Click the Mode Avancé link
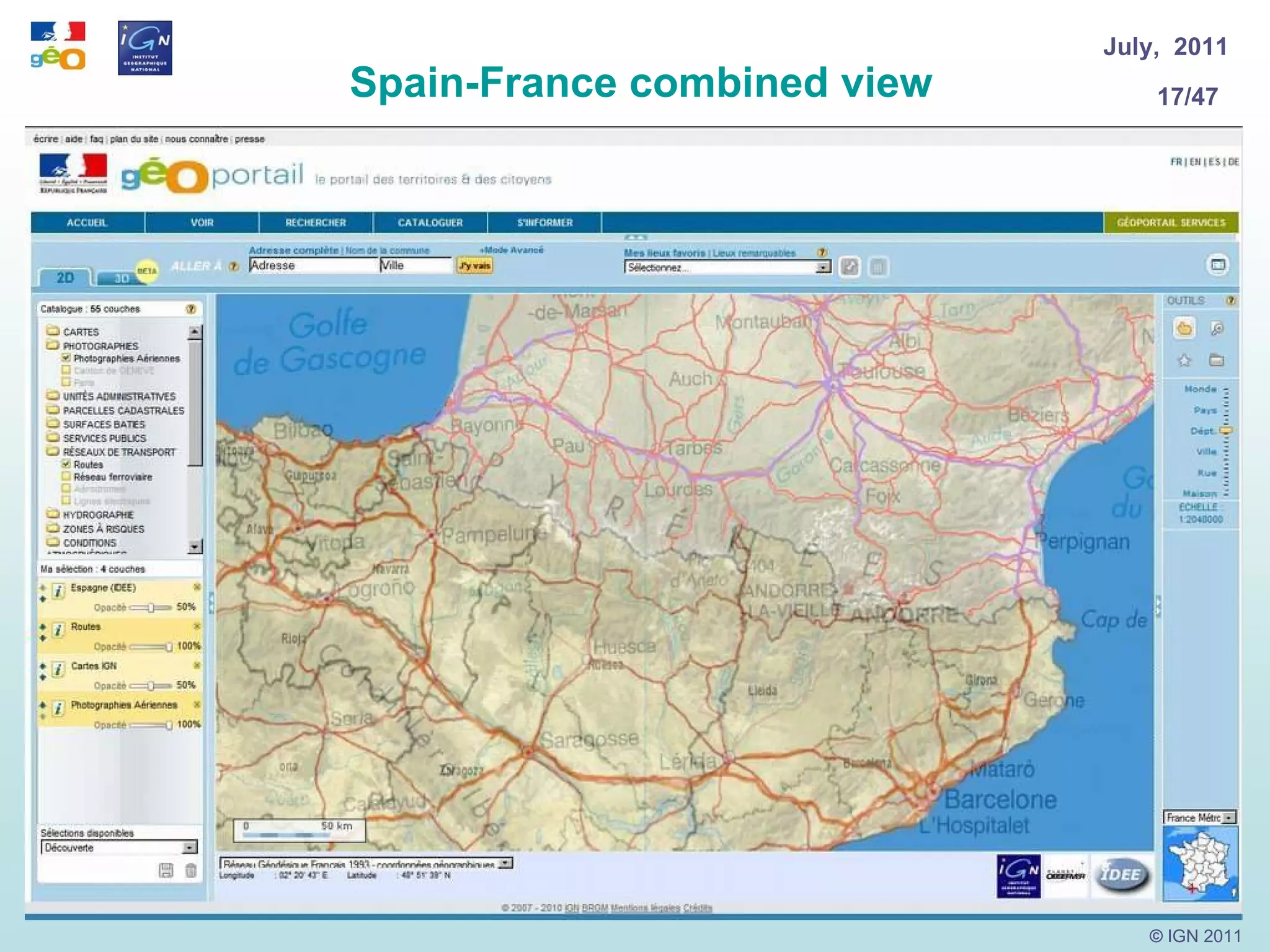This screenshot has height=952, width=1270. [512, 250]
